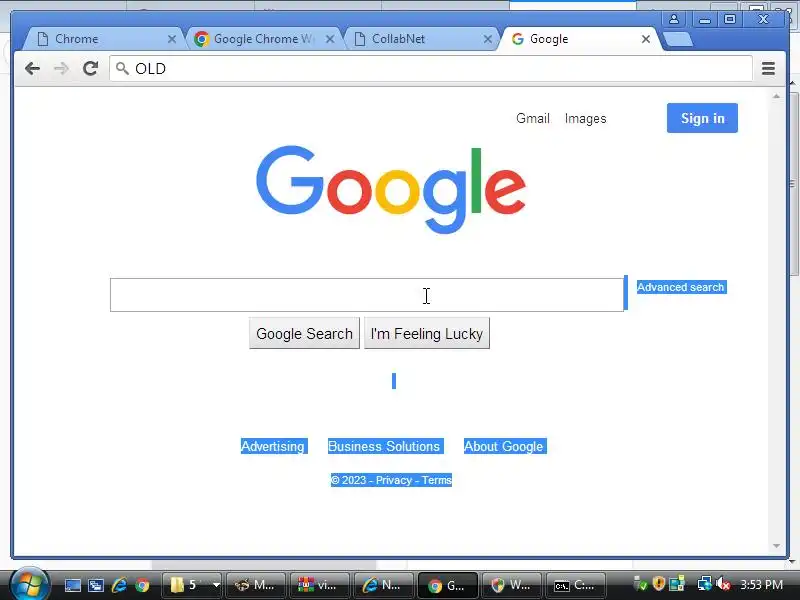Close the Google Chrome W... tab
The image size is (800, 600).
[x=330, y=39]
